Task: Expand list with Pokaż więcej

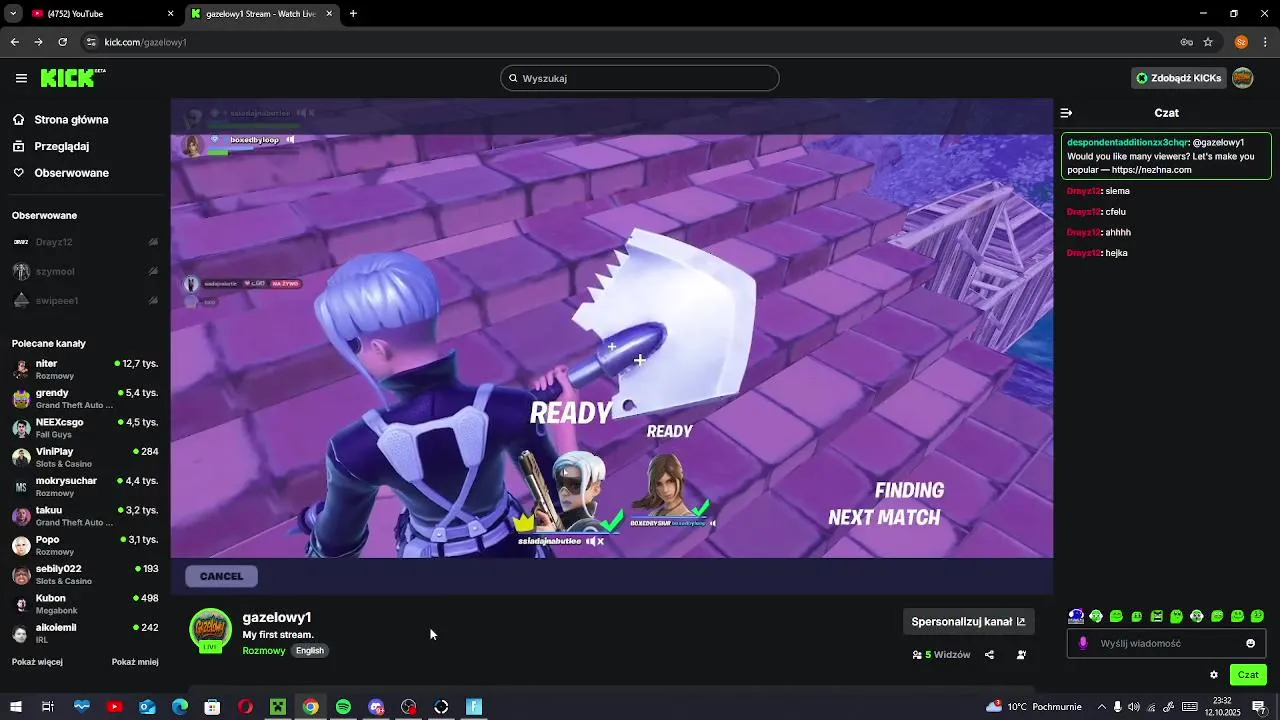Action: tap(37, 662)
